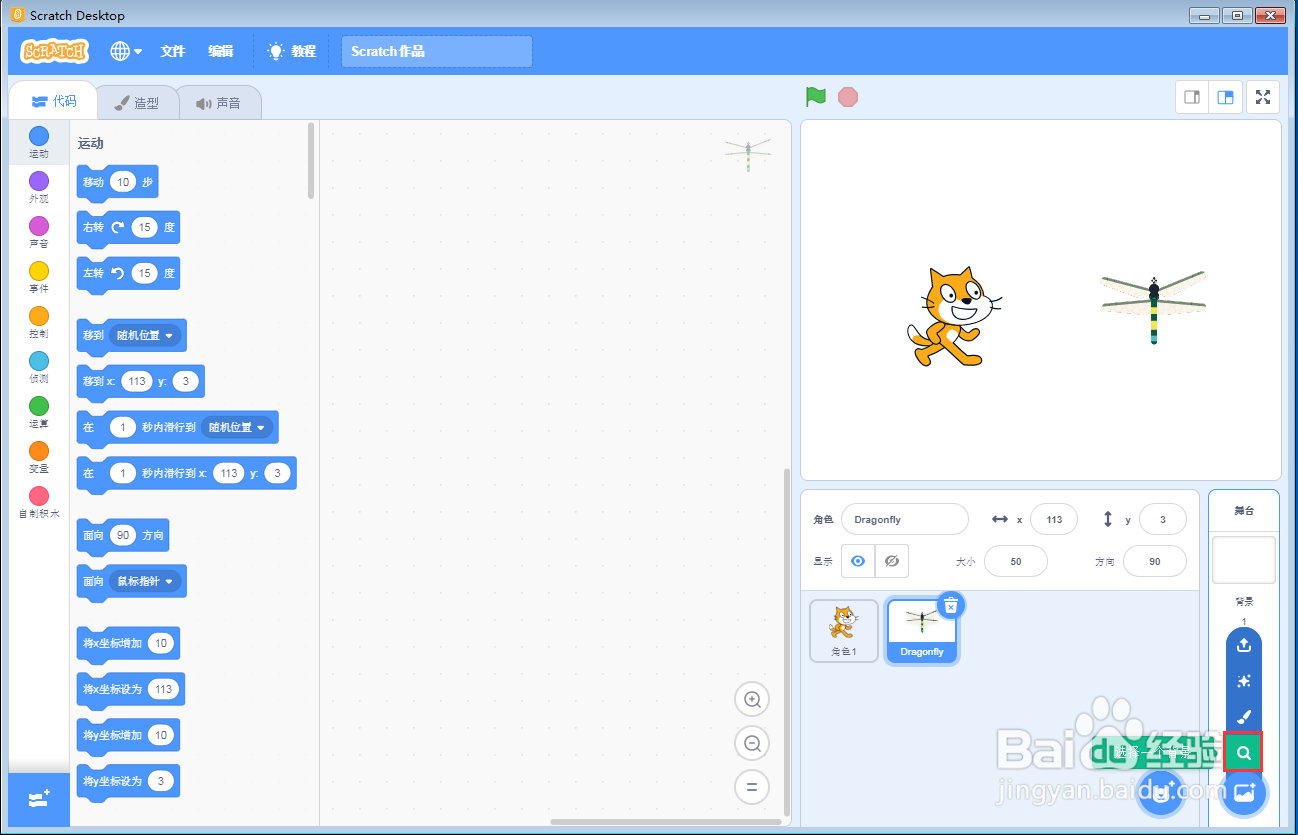The image size is (1298, 835).
Task: Enter full screen stage mode
Action: (x=1264, y=97)
